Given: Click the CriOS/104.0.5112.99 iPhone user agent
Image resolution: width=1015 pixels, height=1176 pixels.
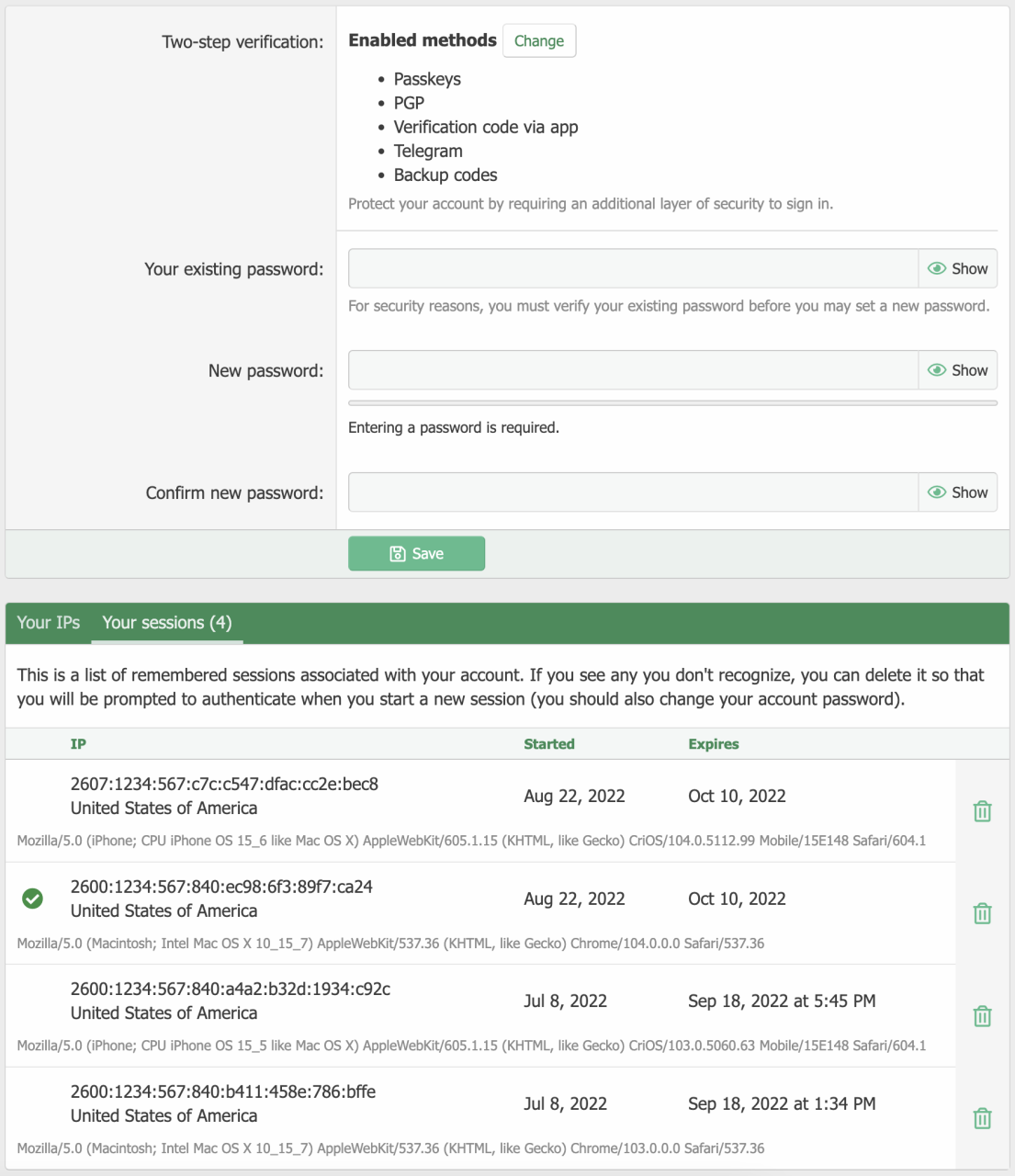Looking at the screenshot, I should click(x=471, y=841).
